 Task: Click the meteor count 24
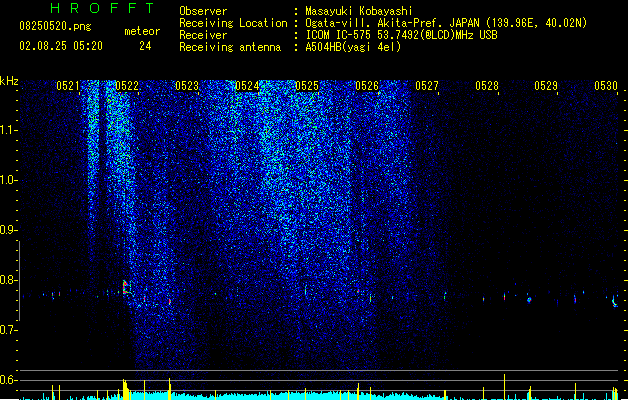145,46
